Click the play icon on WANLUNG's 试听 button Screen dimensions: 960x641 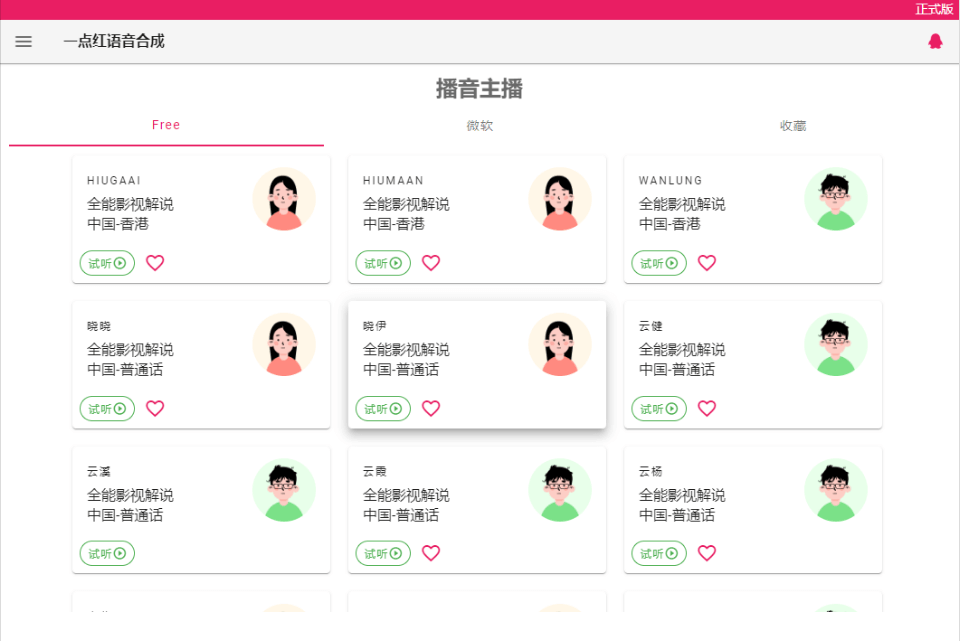pos(670,263)
